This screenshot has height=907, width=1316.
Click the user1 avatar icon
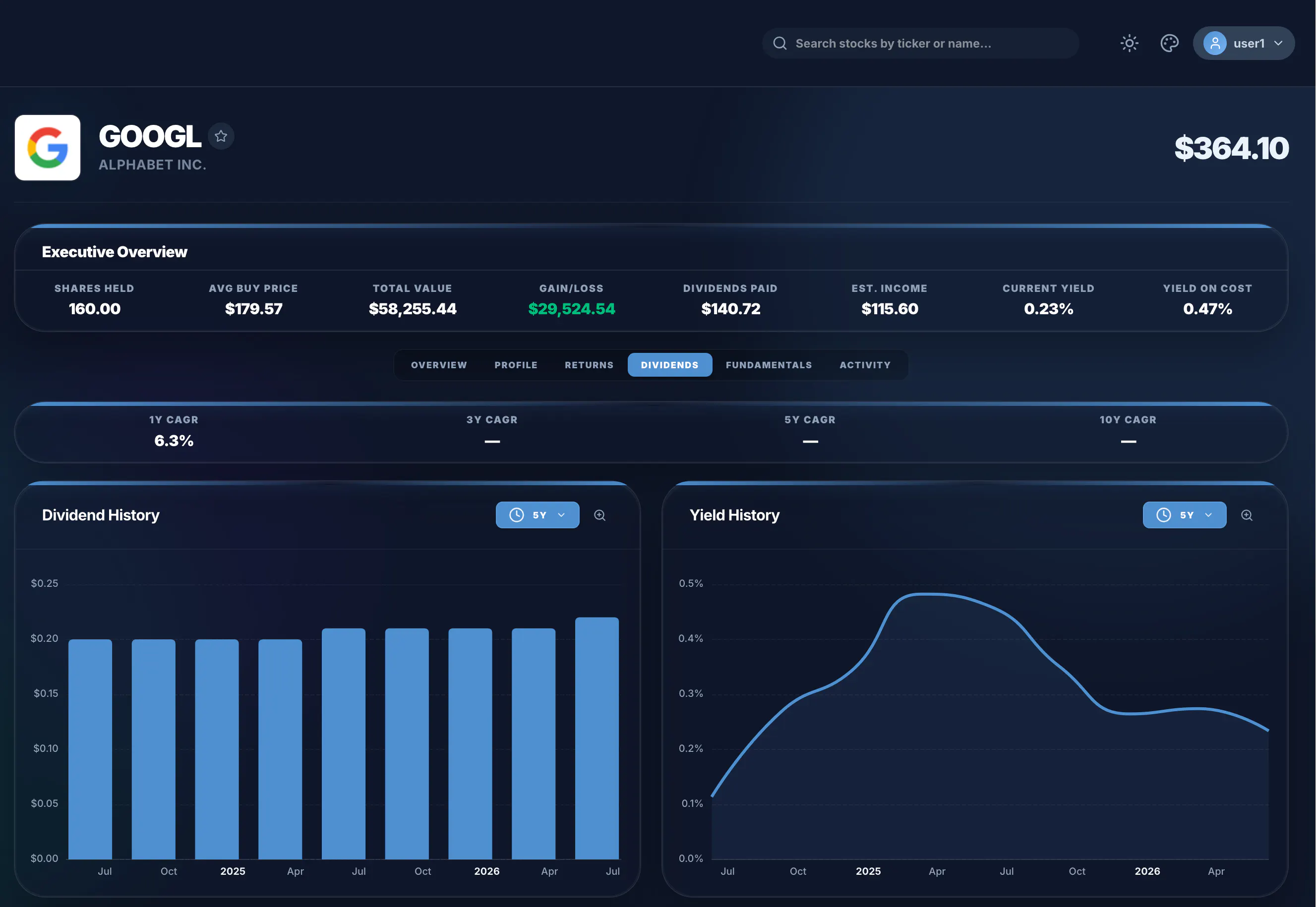click(1214, 43)
